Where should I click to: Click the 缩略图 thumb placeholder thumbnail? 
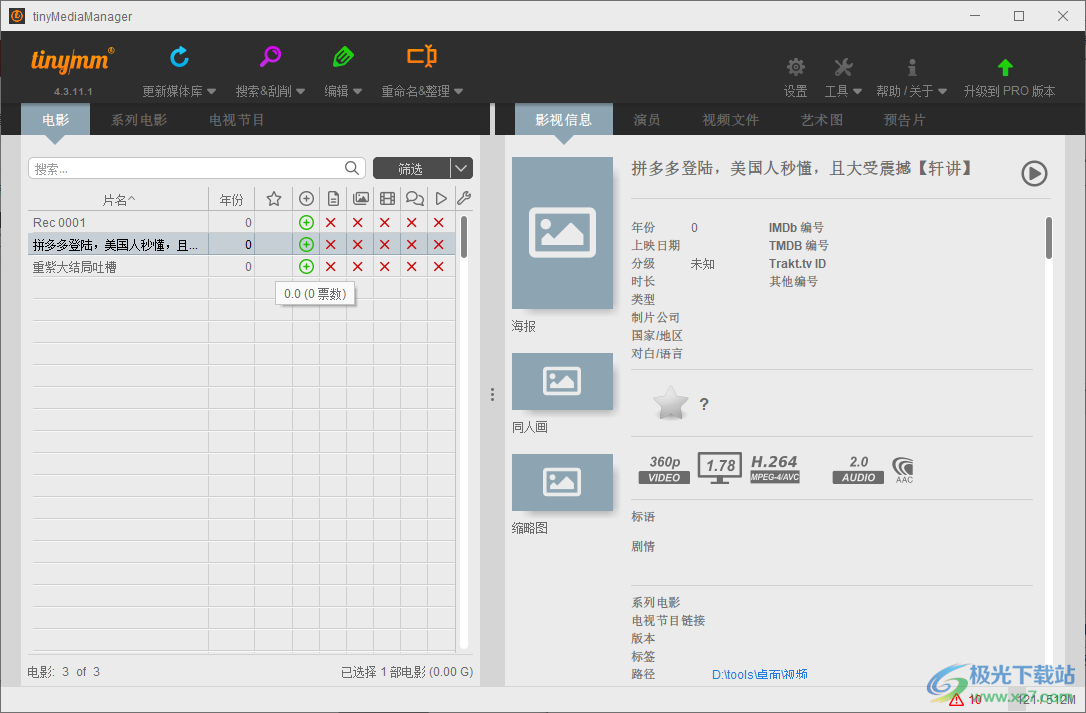pos(562,482)
